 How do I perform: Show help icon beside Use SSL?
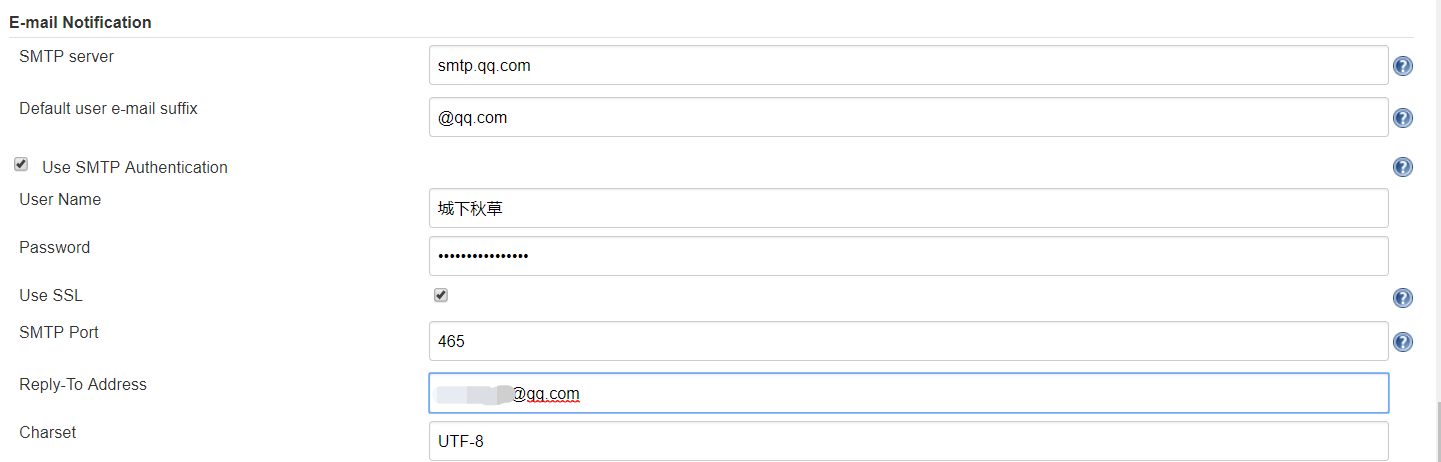pos(1403,298)
